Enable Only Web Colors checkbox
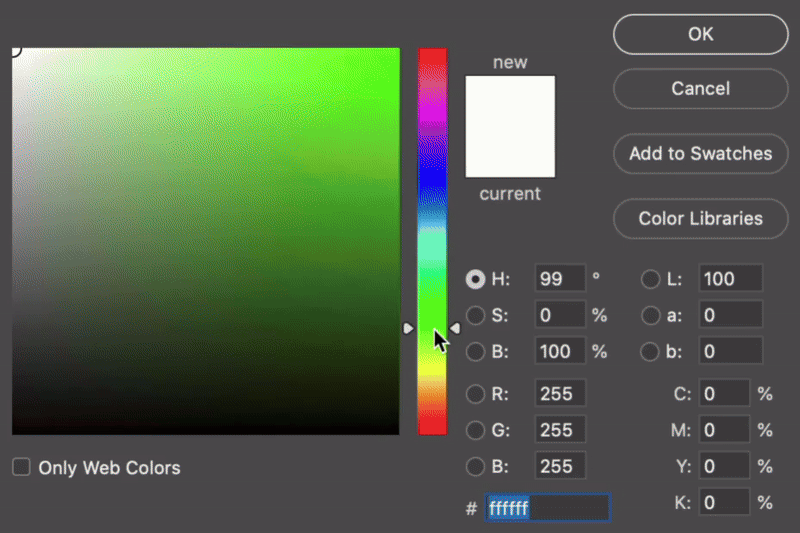 (x=21, y=467)
